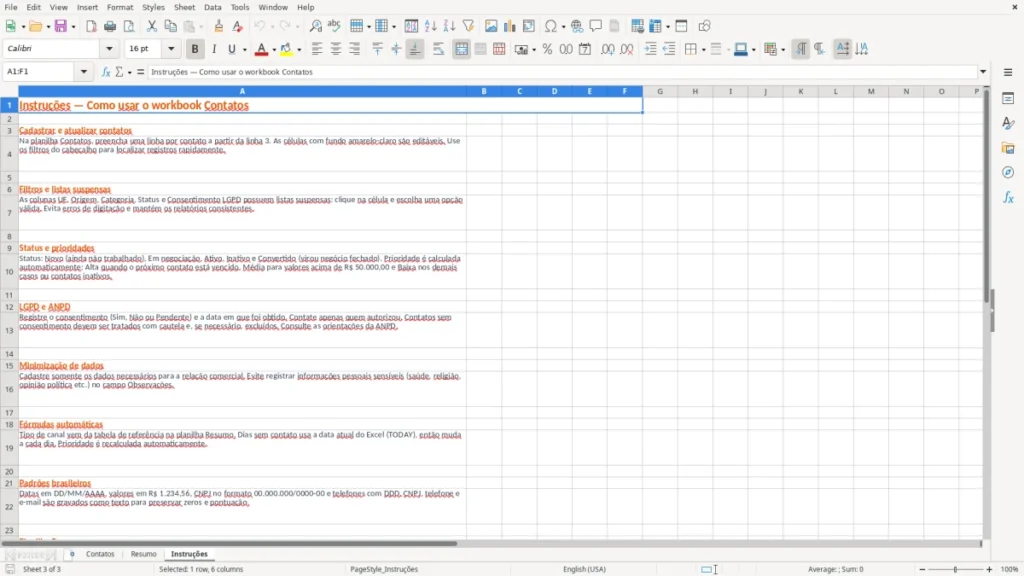
Task: Save the document with the Save icon
Action: pos(61,26)
